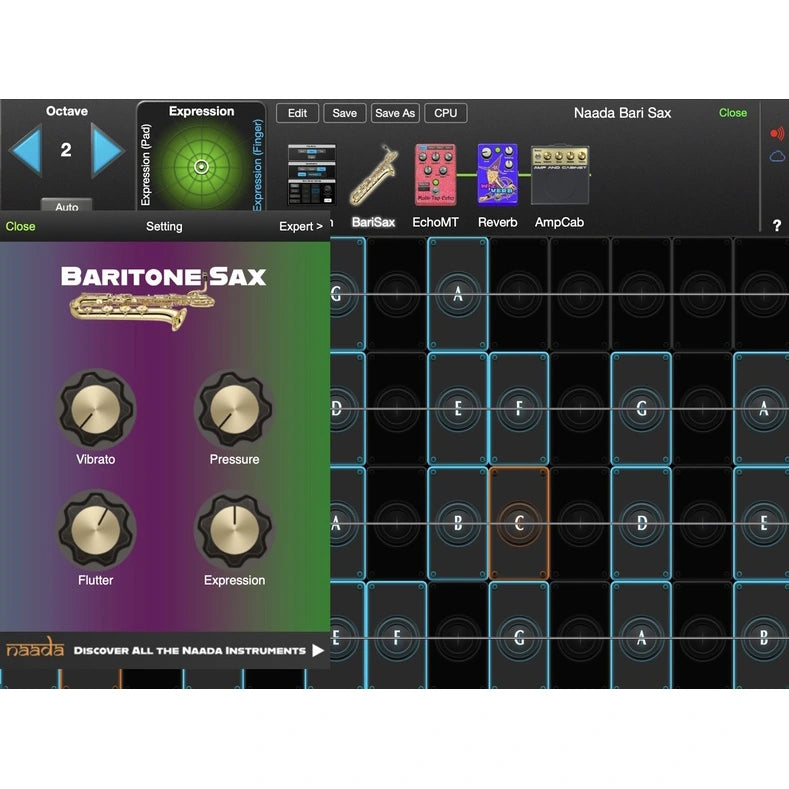
Task: Click the Vibrato knob
Action: [x=96, y=410]
